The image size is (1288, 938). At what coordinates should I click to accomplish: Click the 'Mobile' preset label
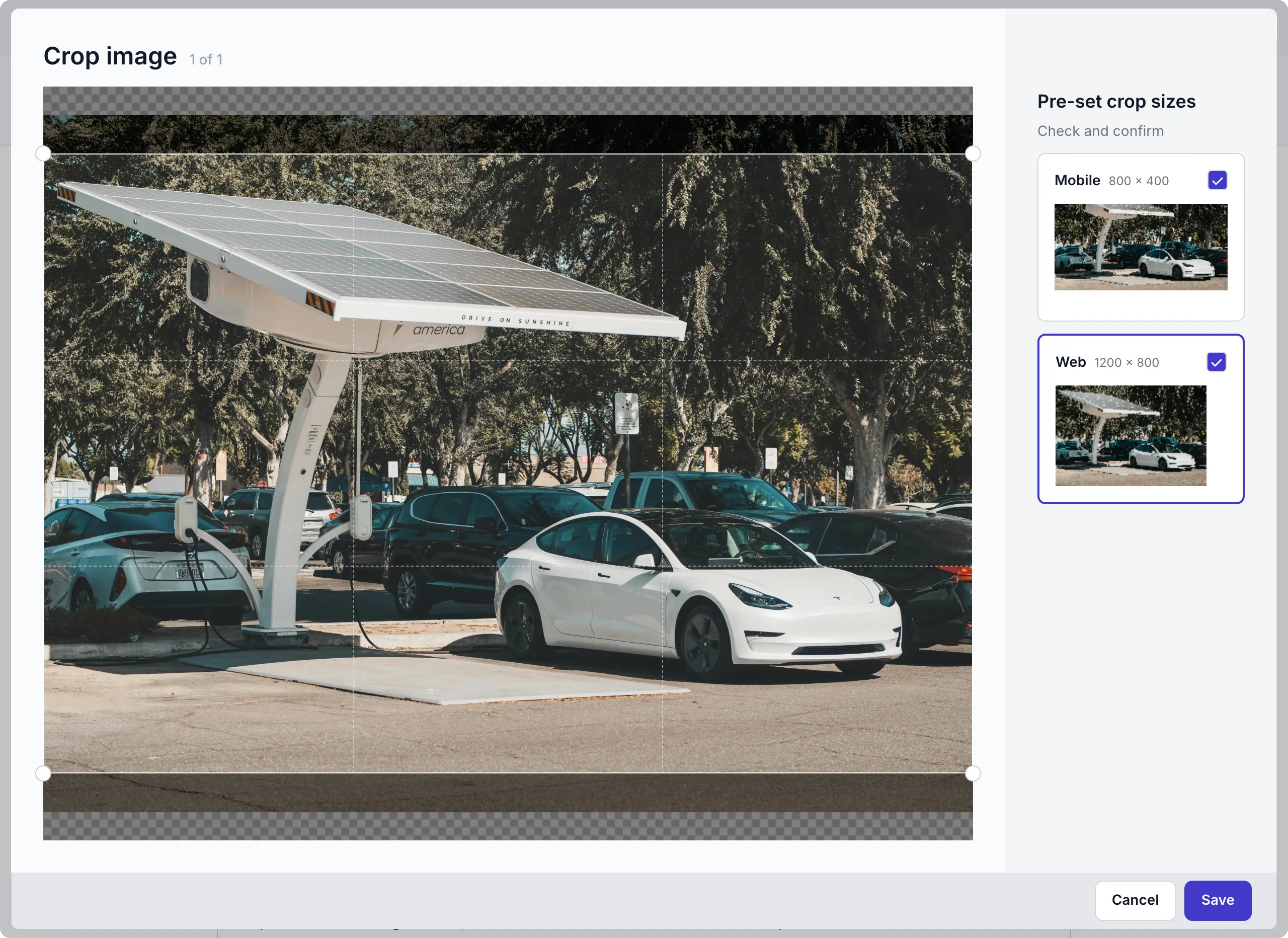(x=1077, y=180)
